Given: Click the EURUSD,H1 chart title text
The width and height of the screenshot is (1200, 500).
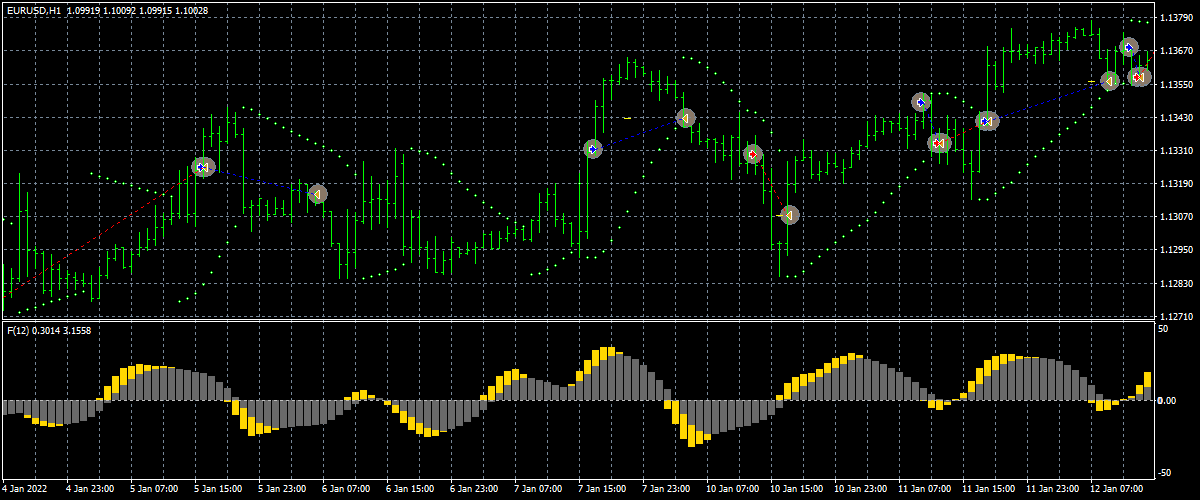Looking at the screenshot, I should [32, 9].
